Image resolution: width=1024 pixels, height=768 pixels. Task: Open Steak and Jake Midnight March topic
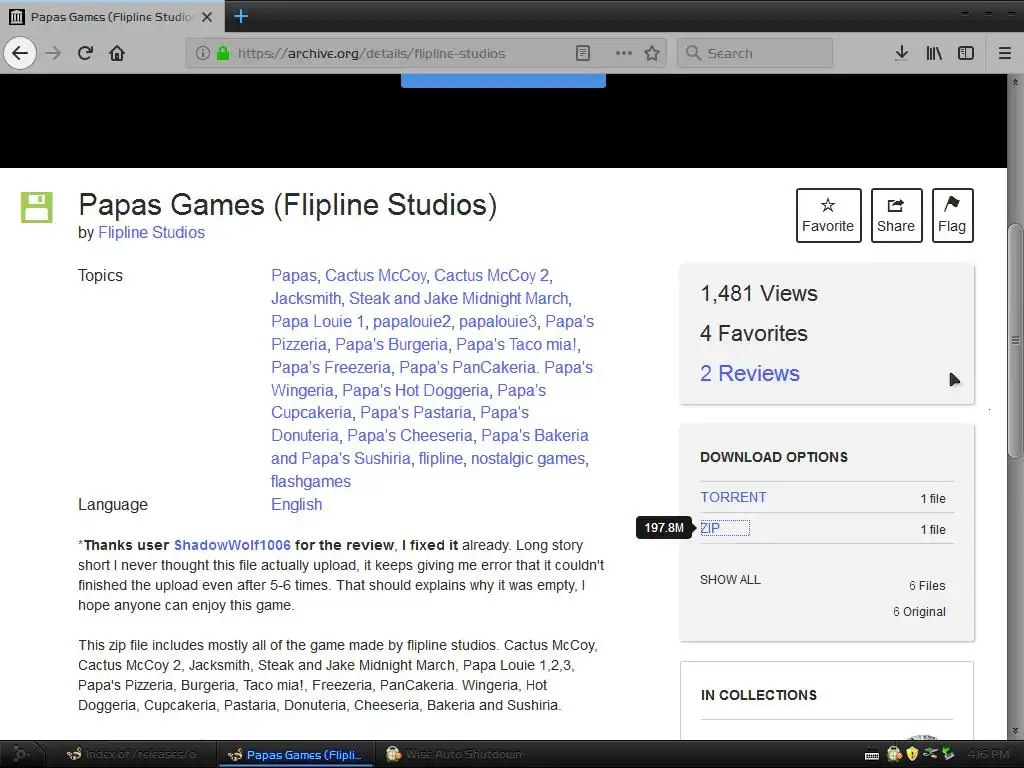458,298
